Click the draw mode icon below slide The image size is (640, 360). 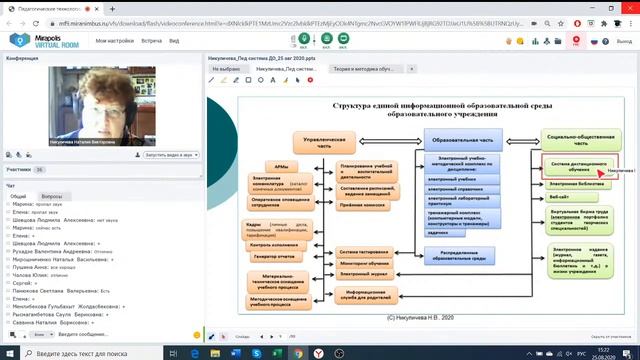pyautogui.click(x=211, y=337)
